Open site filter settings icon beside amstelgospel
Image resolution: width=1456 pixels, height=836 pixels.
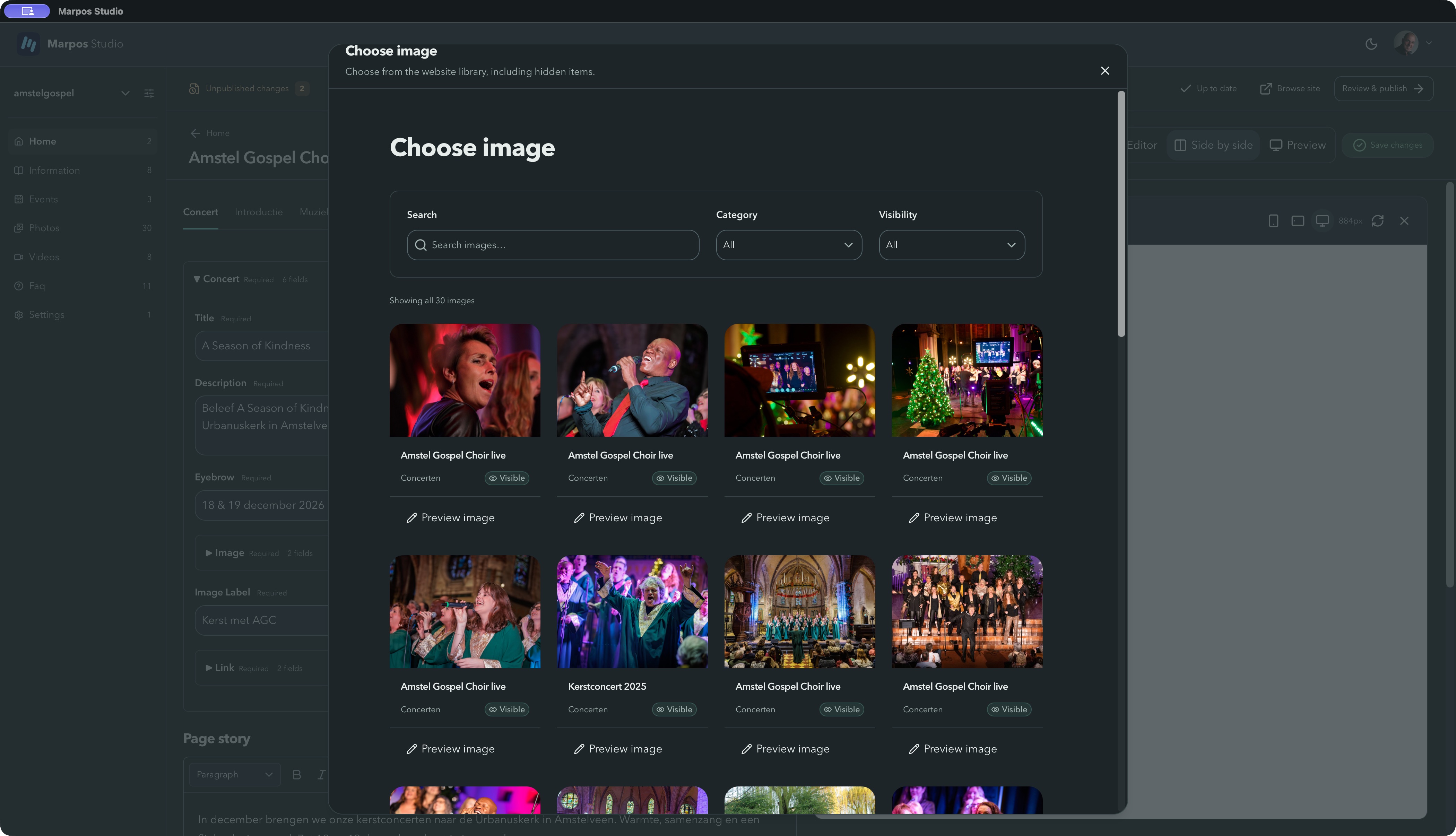149,93
